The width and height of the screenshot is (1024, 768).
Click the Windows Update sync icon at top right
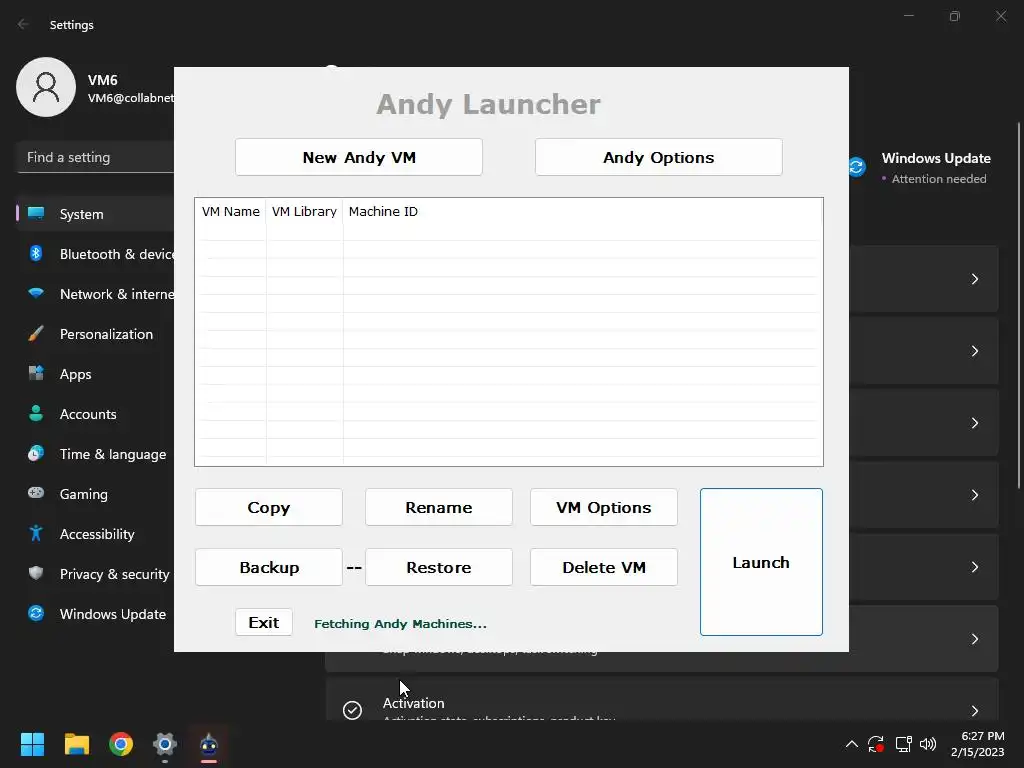coord(857,167)
